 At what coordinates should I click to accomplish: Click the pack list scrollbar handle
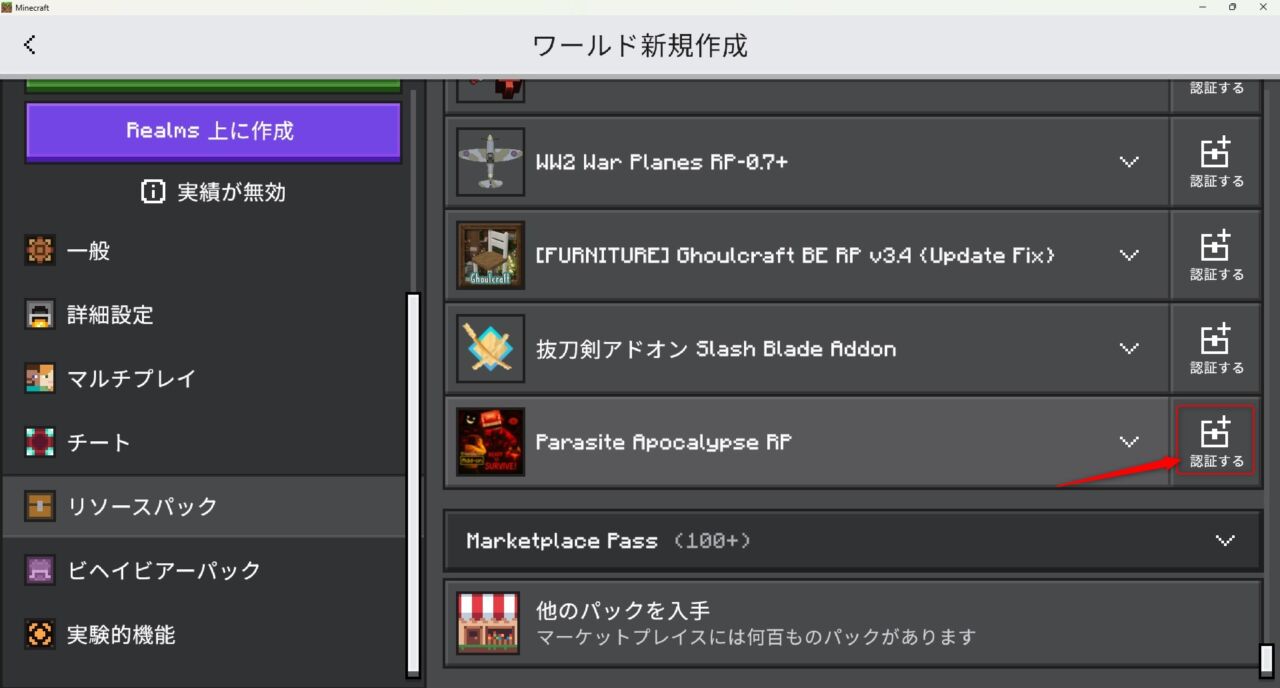[1267, 660]
